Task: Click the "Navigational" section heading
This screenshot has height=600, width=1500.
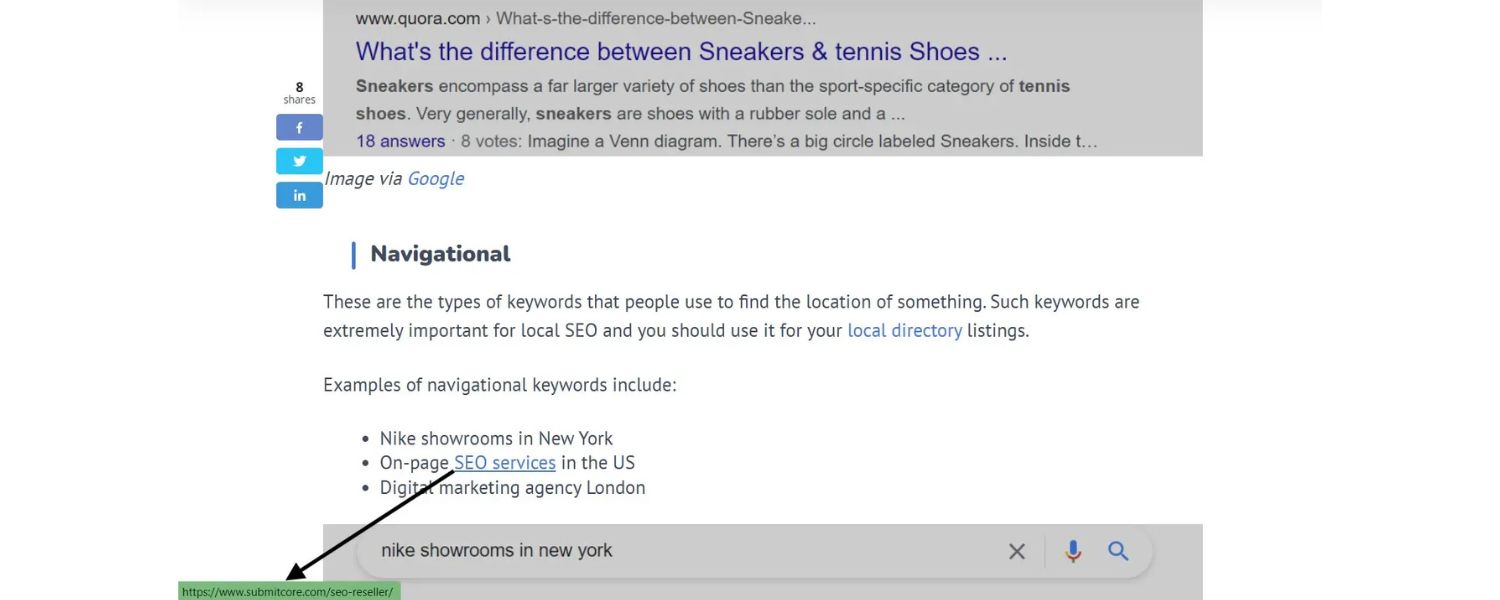Action: (x=440, y=253)
